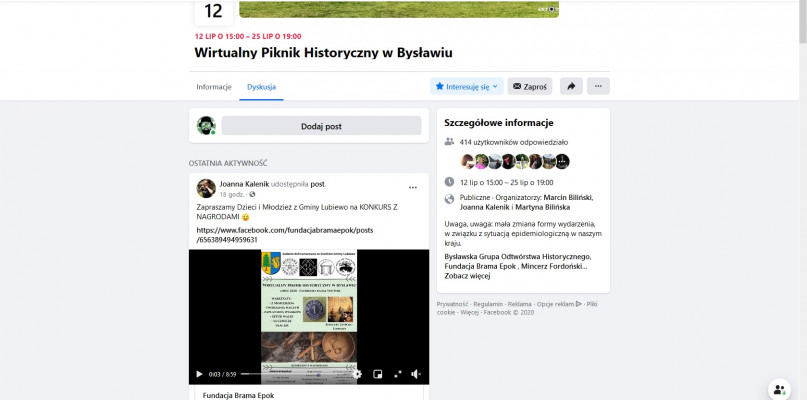Open Joanna Kalenik's profile picture in the post
This screenshot has height=400, width=807.
coord(206,188)
